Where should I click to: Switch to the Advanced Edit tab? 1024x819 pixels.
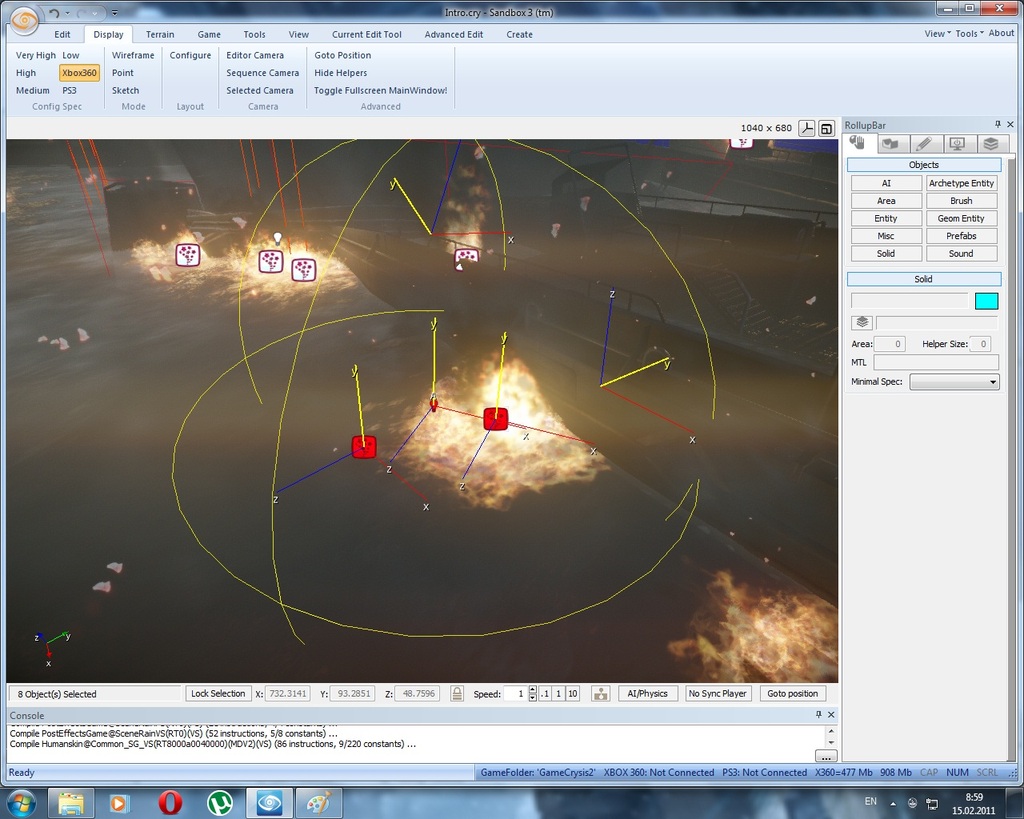(x=454, y=35)
